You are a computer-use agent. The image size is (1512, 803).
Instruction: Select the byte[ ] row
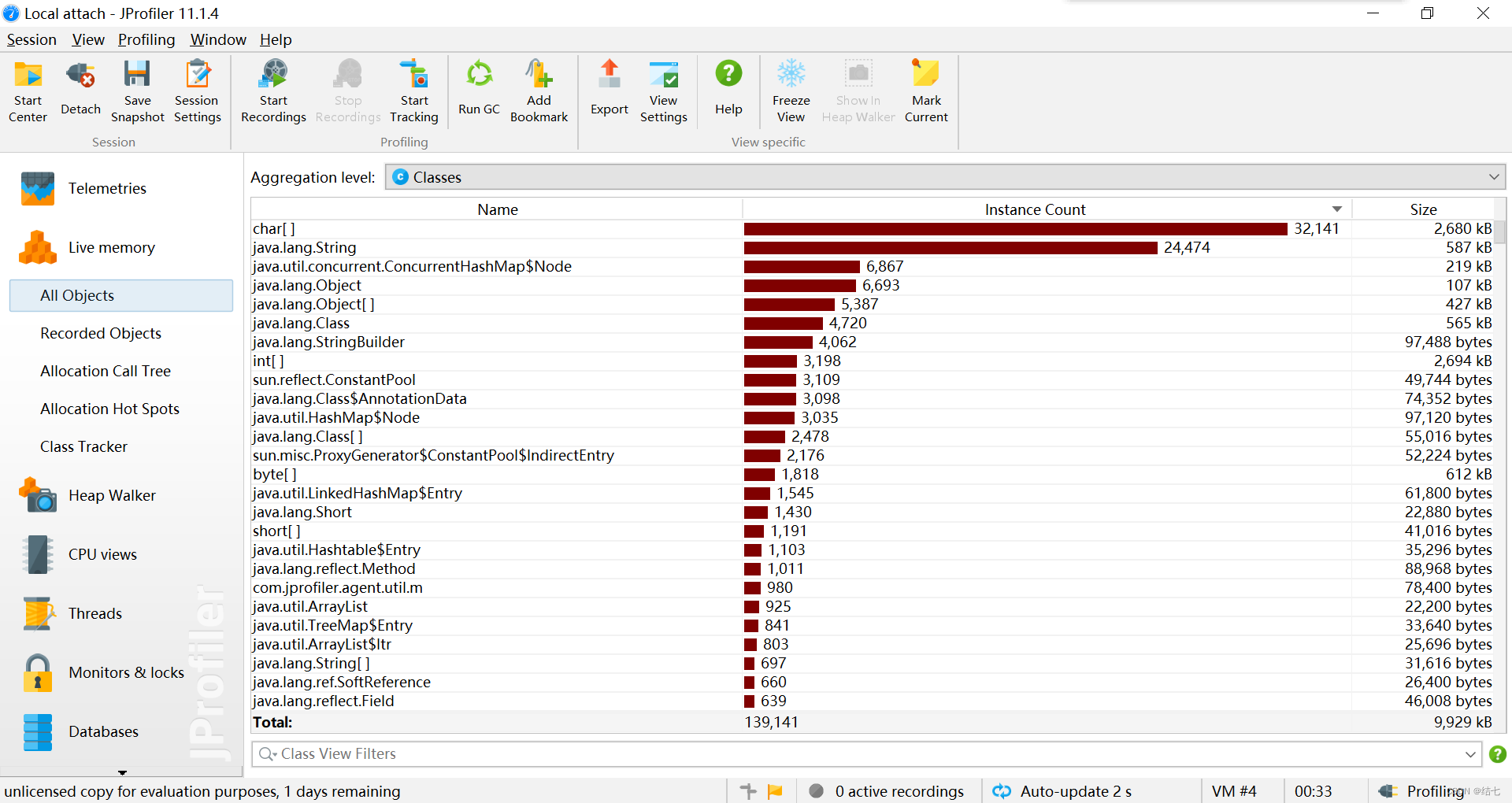(x=872, y=474)
